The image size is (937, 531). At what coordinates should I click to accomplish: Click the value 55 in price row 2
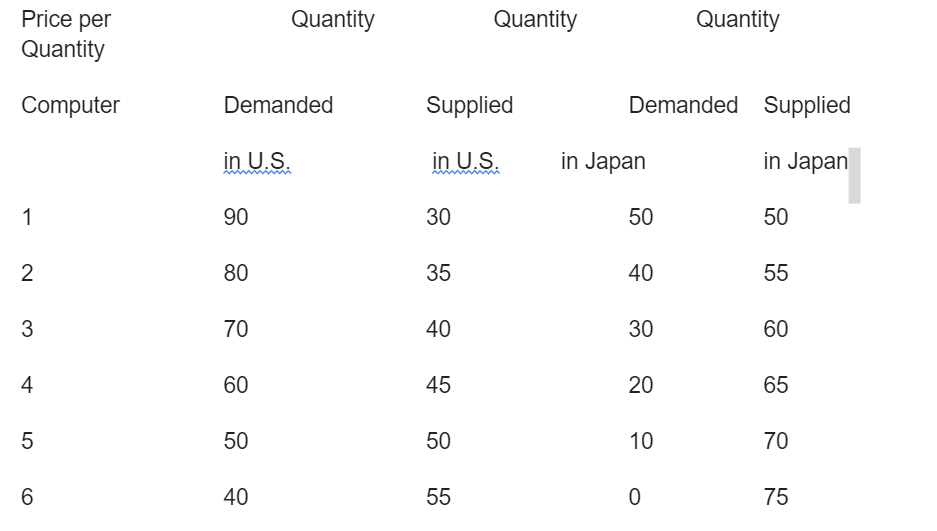tap(776, 274)
